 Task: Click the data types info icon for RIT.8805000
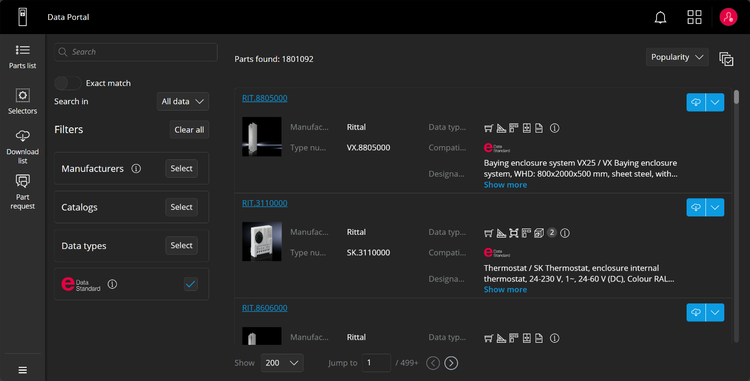pos(554,128)
